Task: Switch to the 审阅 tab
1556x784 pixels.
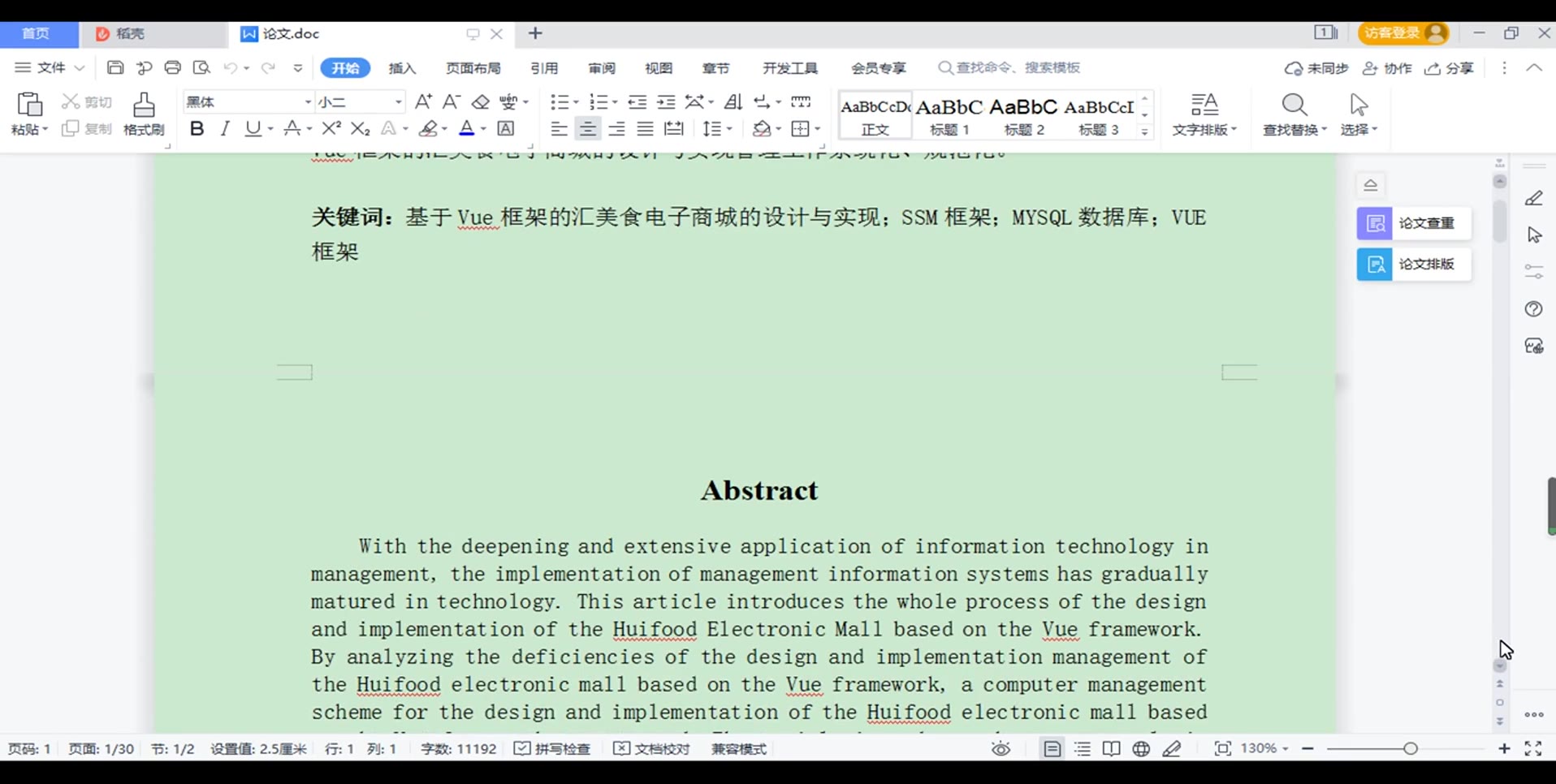Action: point(602,68)
